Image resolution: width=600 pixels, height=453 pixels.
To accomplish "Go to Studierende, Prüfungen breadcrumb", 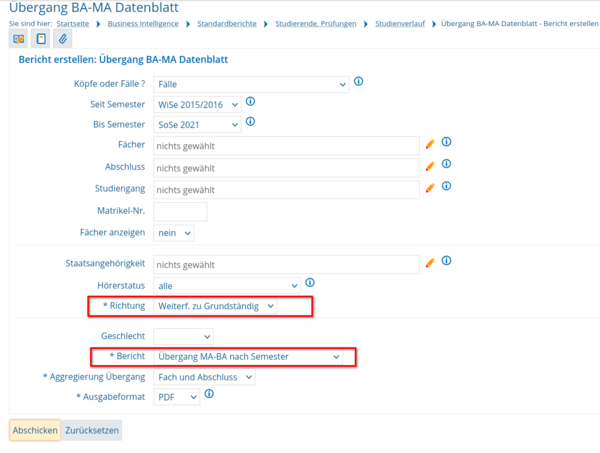I will coord(316,24).
